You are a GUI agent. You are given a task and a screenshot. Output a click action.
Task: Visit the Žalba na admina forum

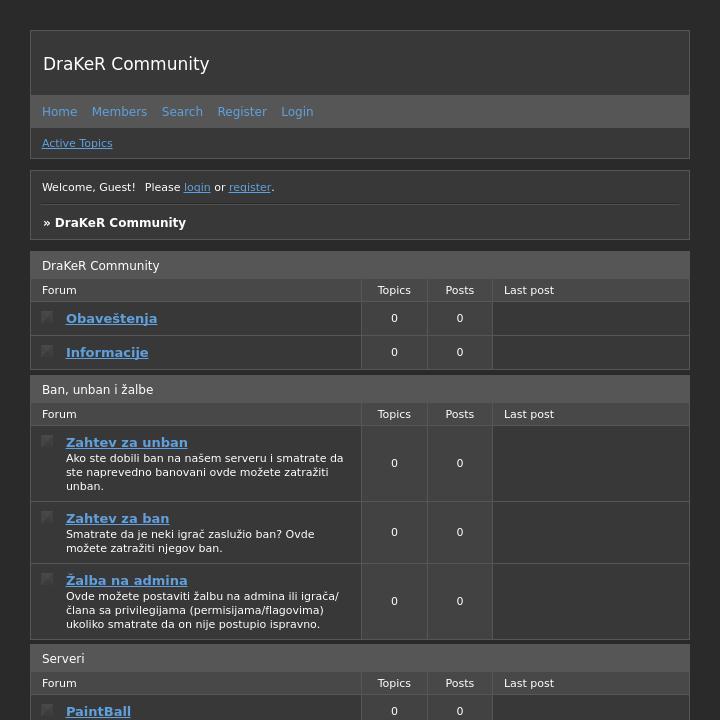click(x=127, y=580)
